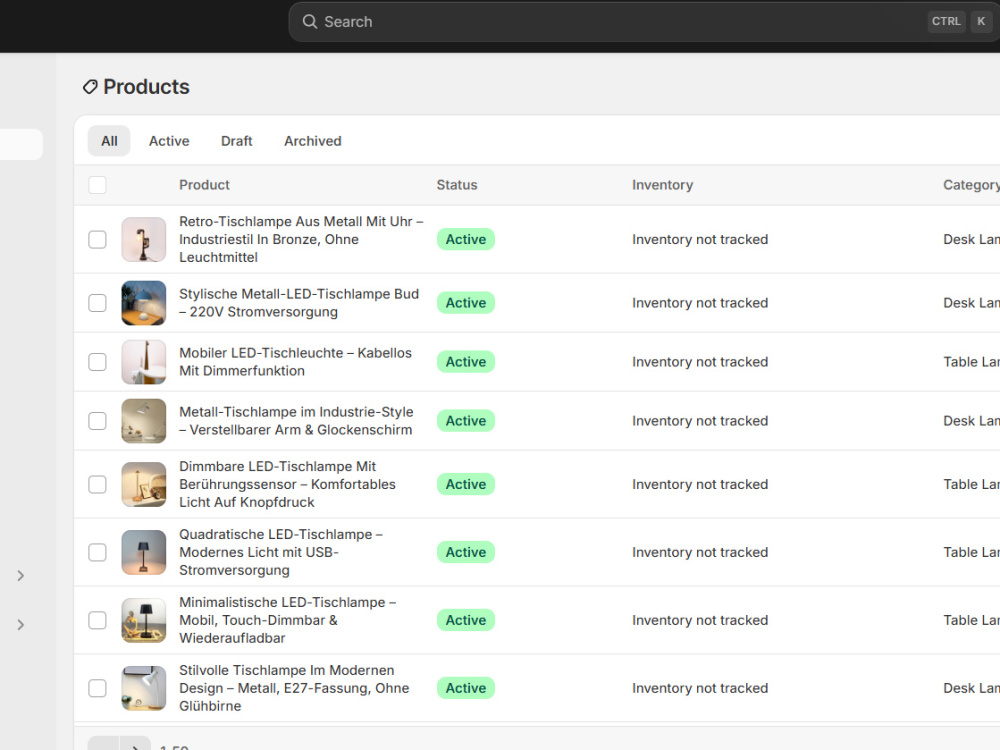Check the box for Mobiler LED-Tischleuchte
Viewport: 1000px width, 750px height.
click(x=97, y=362)
